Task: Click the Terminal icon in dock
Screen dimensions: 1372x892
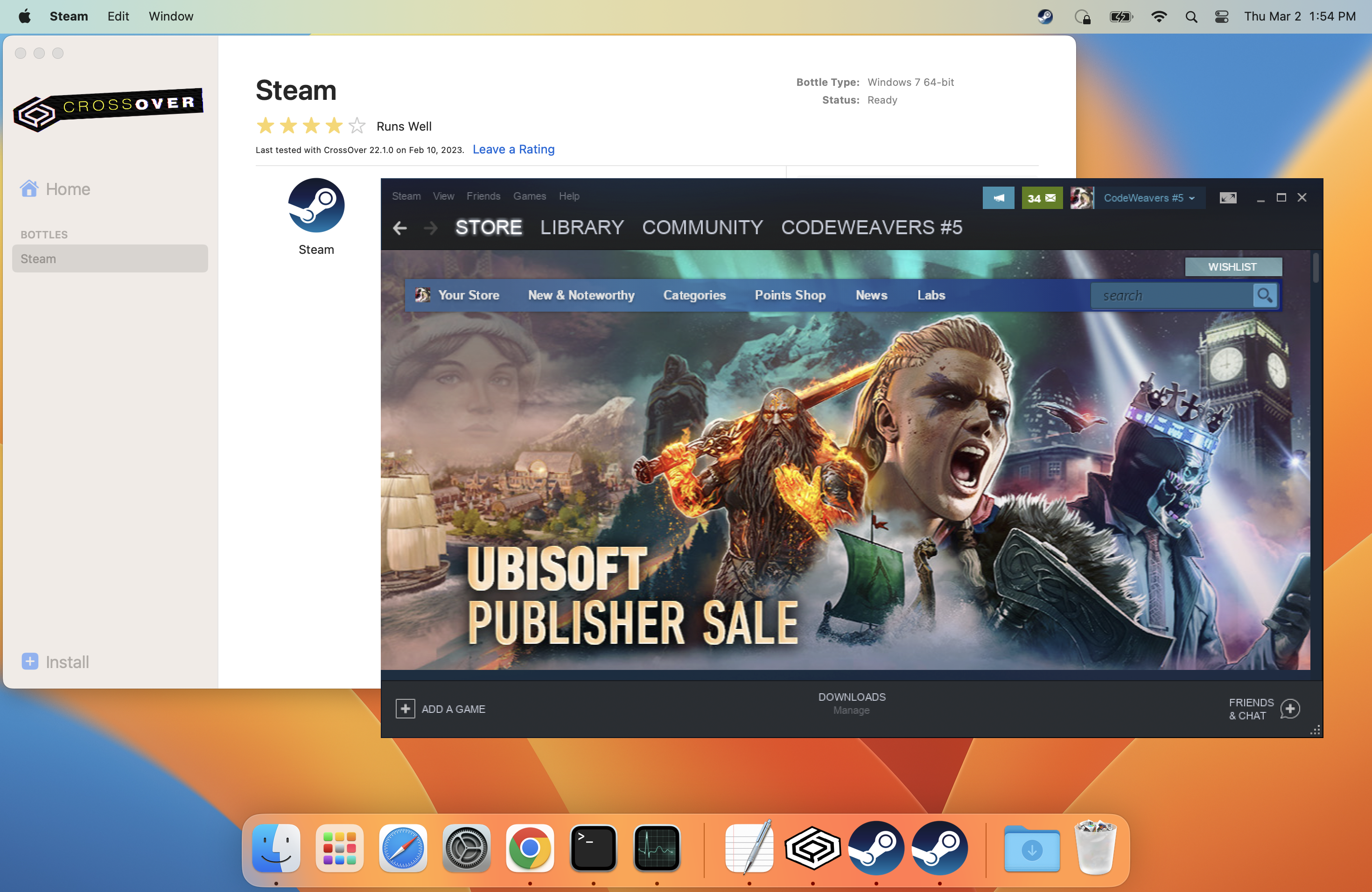Action: pos(593,848)
